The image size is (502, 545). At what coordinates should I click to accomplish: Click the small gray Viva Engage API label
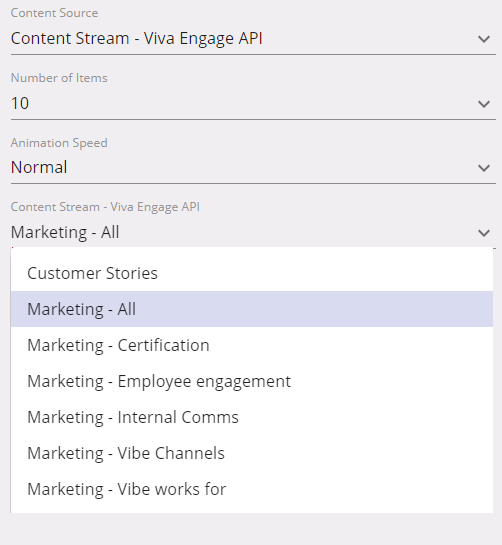click(x=105, y=207)
